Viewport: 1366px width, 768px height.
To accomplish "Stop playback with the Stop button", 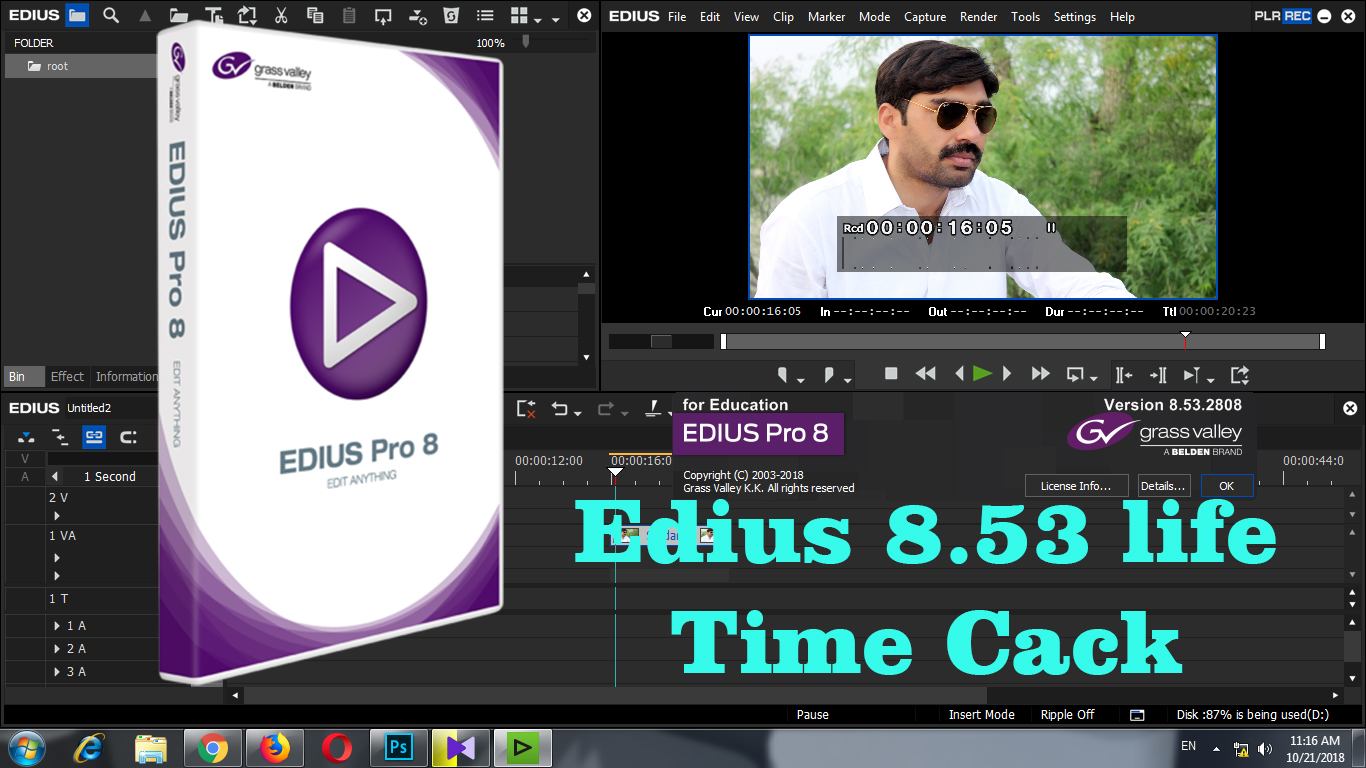I will coord(891,374).
